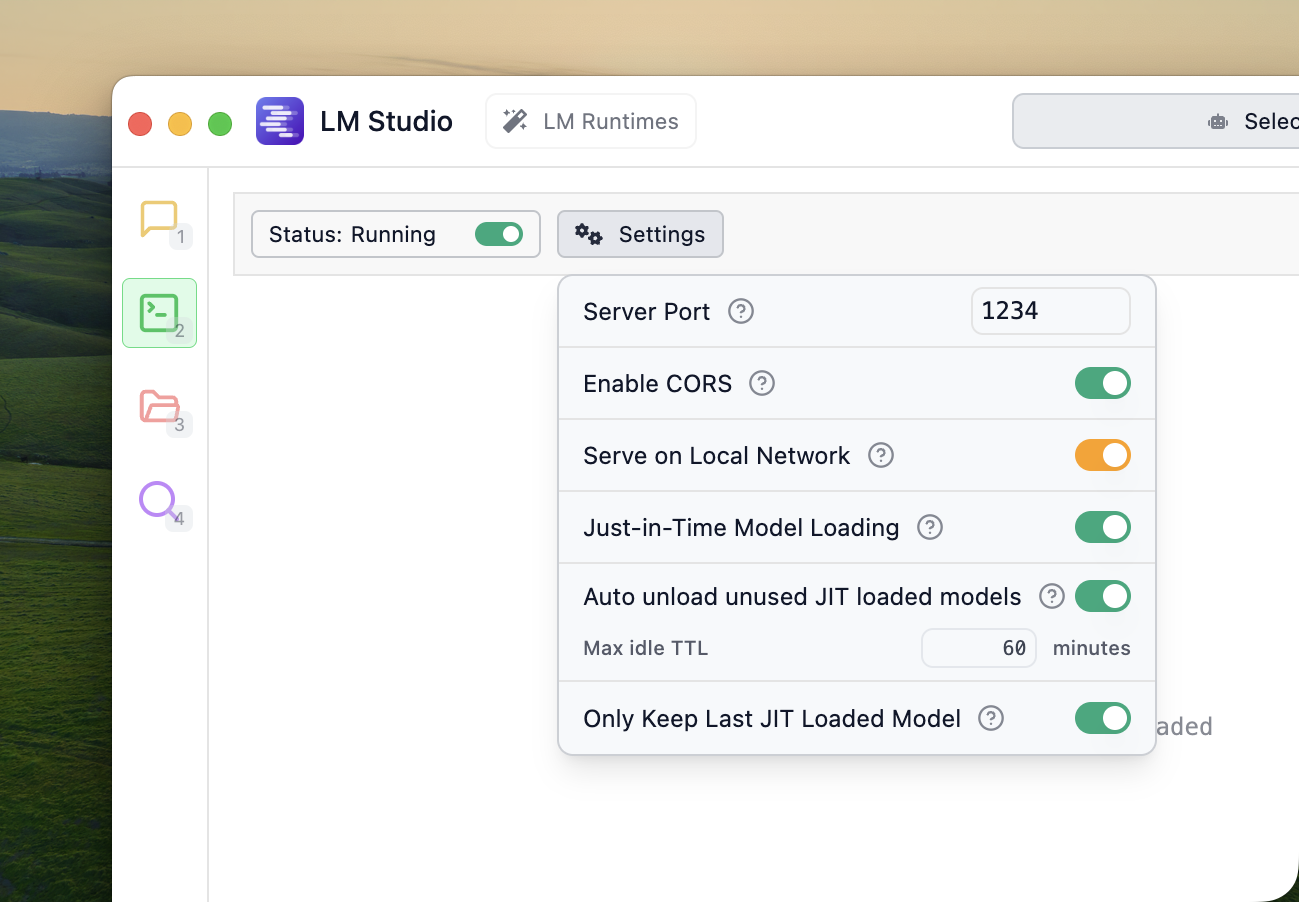The height and width of the screenshot is (902, 1299).
Task: Open the My Models folder icon
Action: click(x=159, y=407)
